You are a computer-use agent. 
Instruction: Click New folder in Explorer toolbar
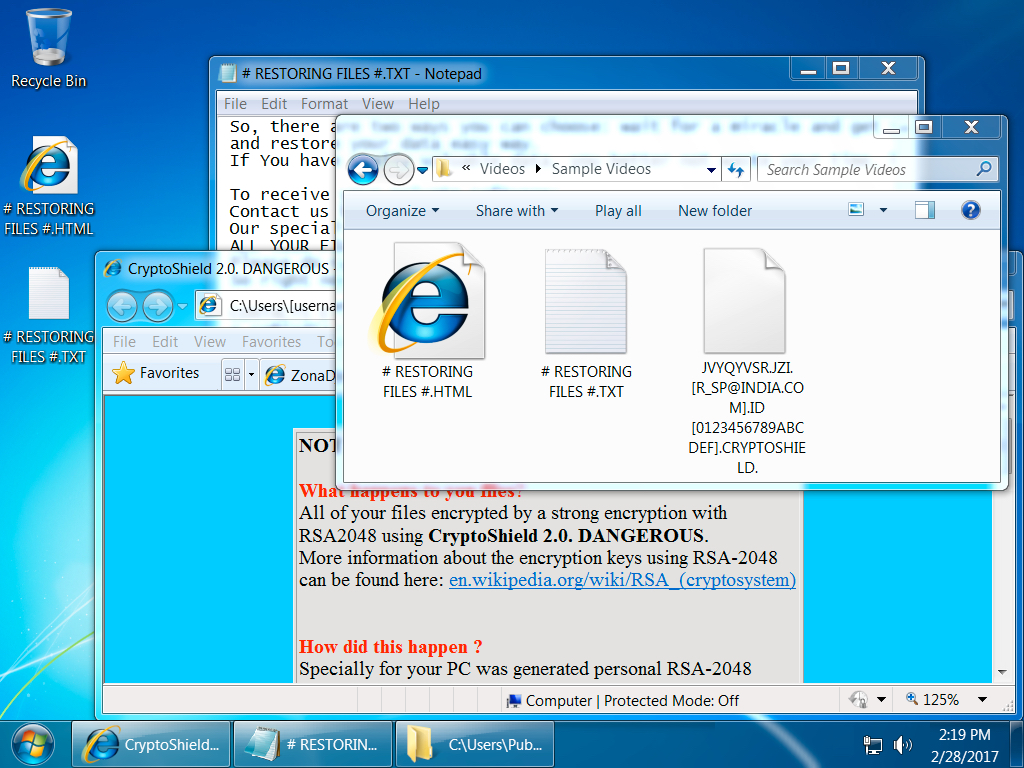tap(714, 211)
